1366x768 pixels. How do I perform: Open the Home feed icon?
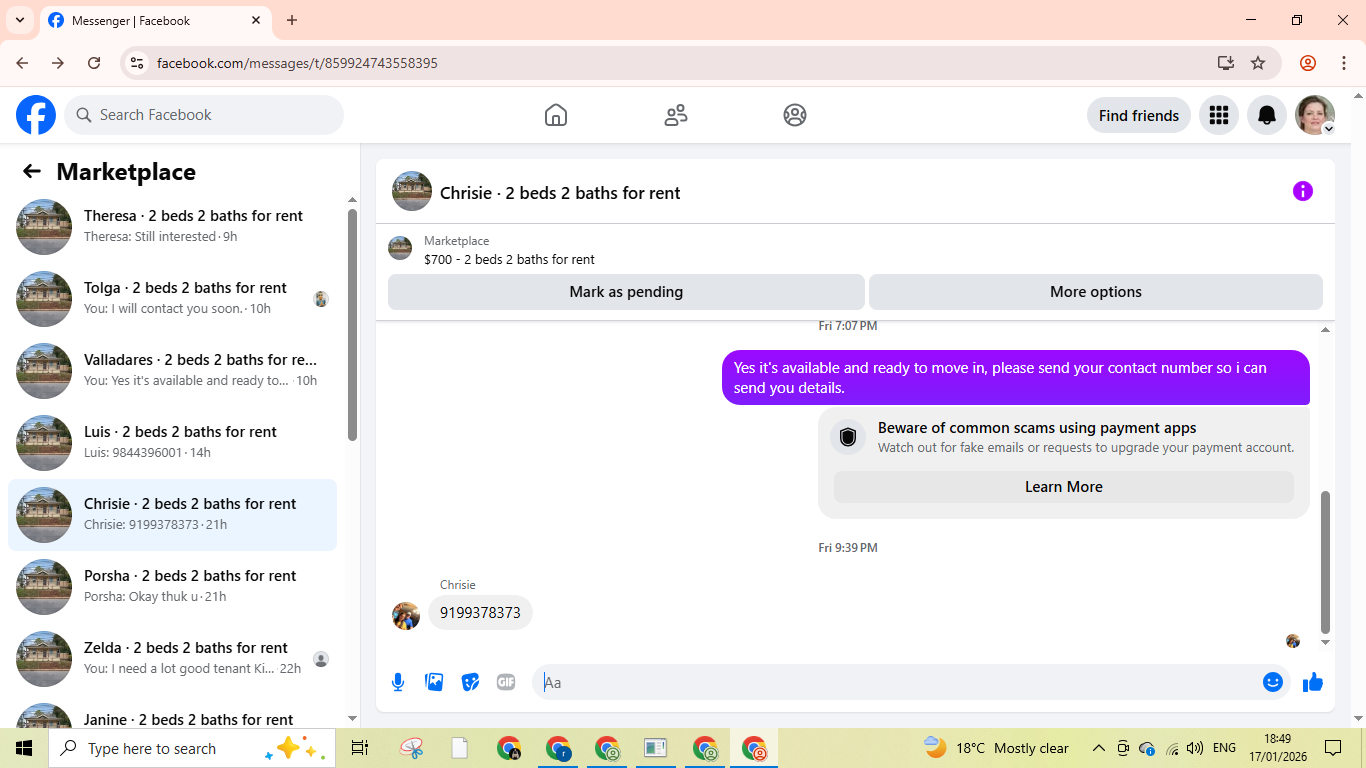556,115
